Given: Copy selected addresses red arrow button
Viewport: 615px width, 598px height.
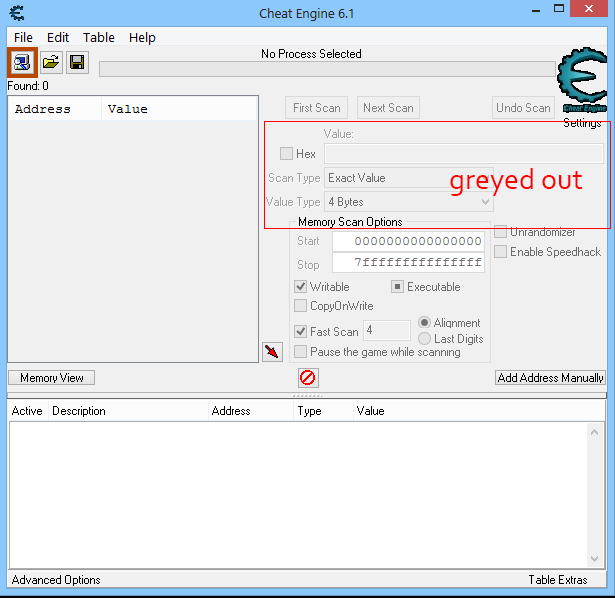Looking at the screenshot, I should pyautogui.click(x=272, y=352).
